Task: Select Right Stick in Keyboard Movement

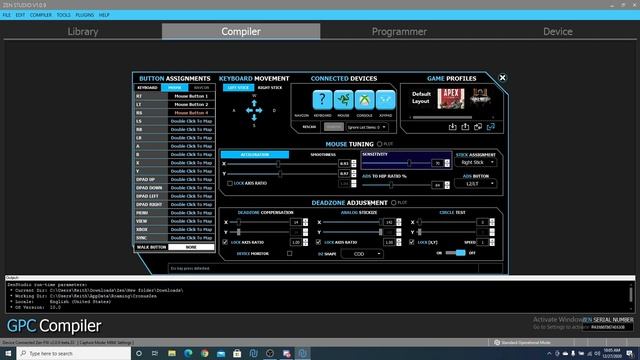Action: point(270,88)
